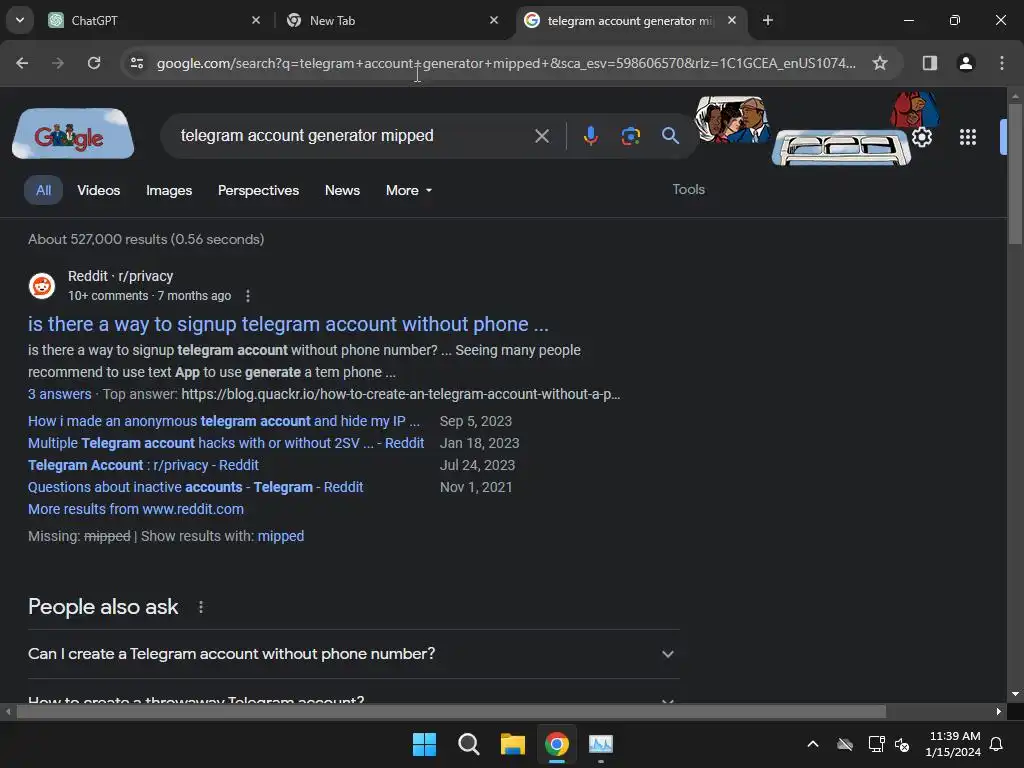Open the monitor app on taskbar
Image resolution: width=1024 pixels, height=768 pixels.
[601, 744]
